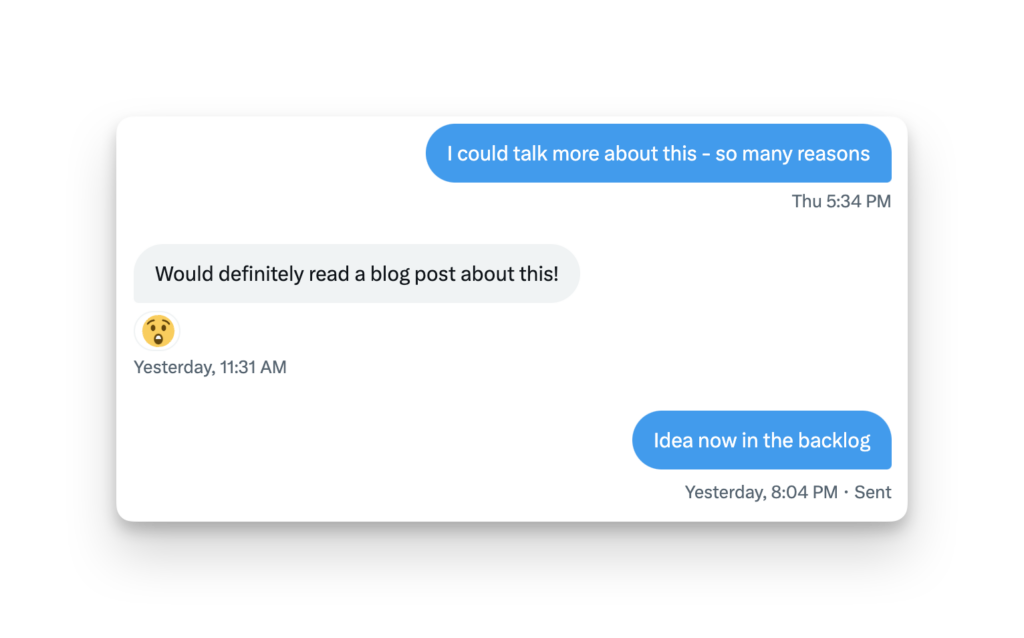Click the 'Sent' delivery status label
The image size is (1024, 638).
point(872,492)
